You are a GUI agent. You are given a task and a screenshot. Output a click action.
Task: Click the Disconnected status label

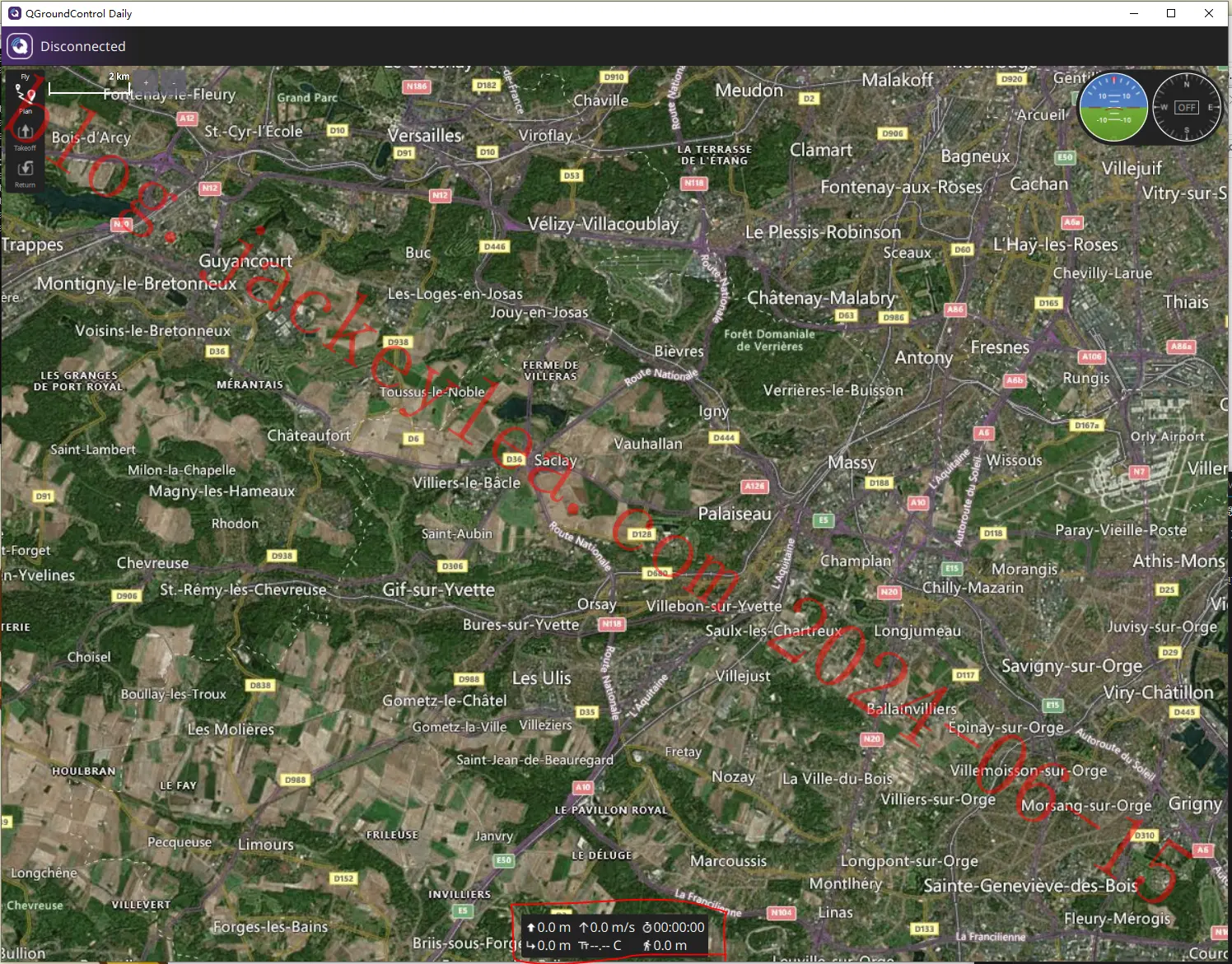83,46
